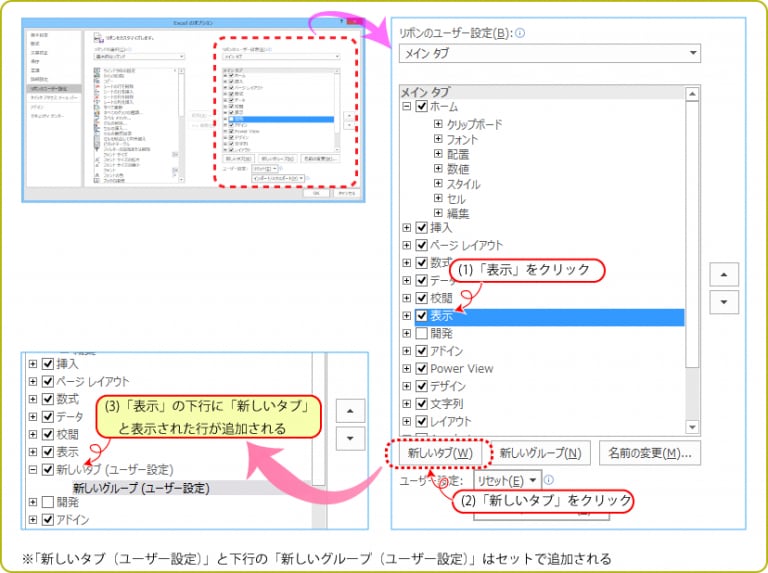Collapse the ホーム tree node
The image size is (768, 573).
coord(406,107)
